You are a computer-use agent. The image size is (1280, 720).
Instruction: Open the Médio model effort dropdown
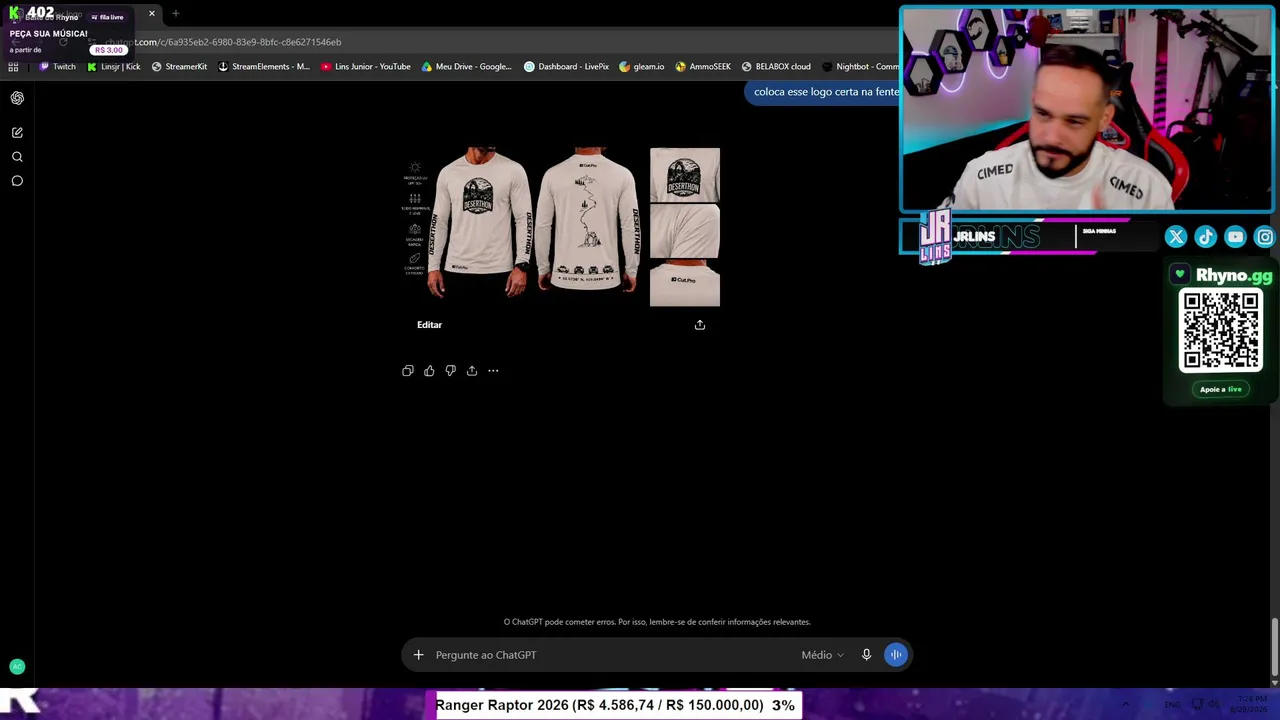[822, 655]
